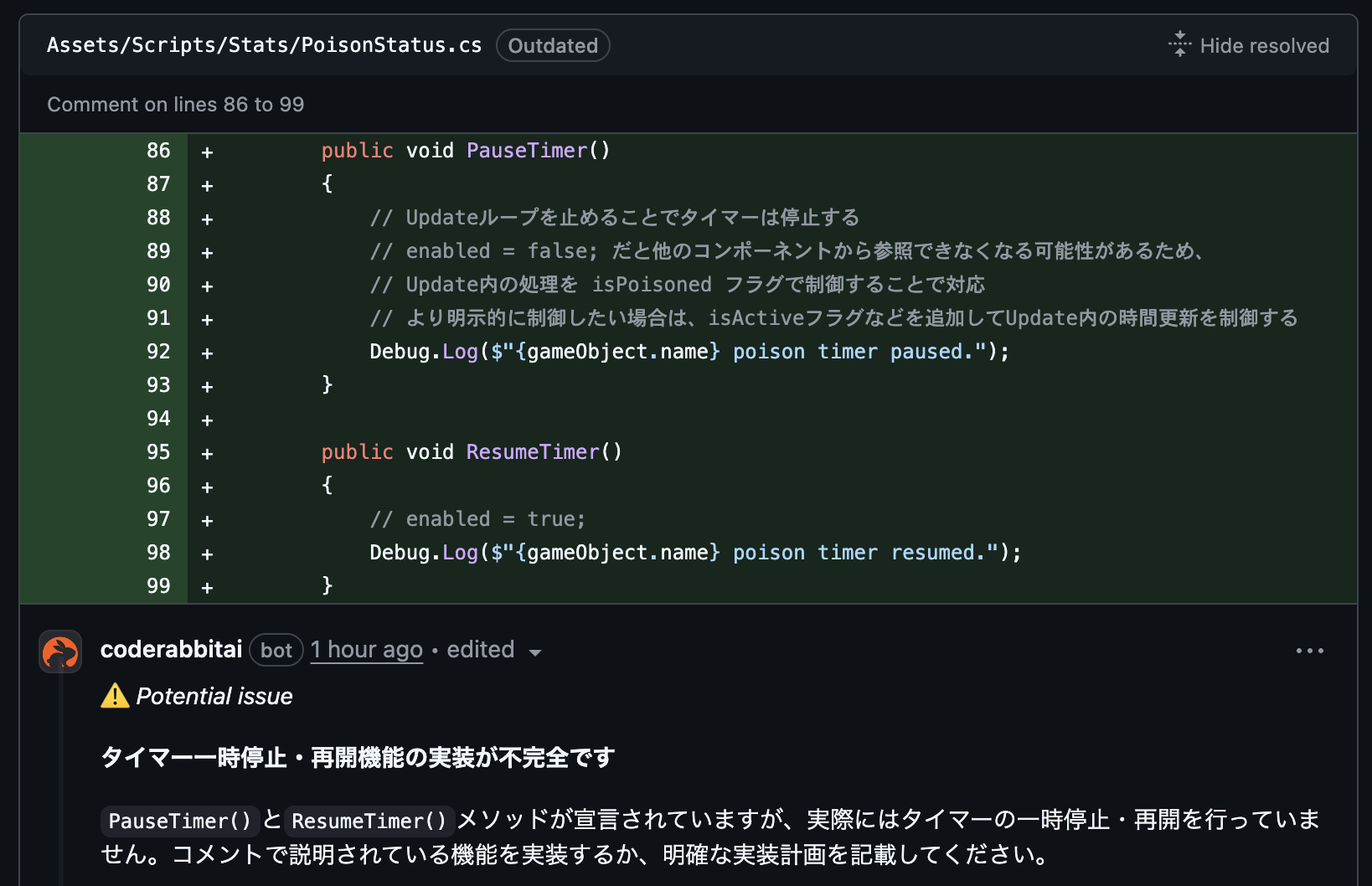The image size is (1372, 886).
Task: Click the Outdated label on the diff
Action: point(553,45)
